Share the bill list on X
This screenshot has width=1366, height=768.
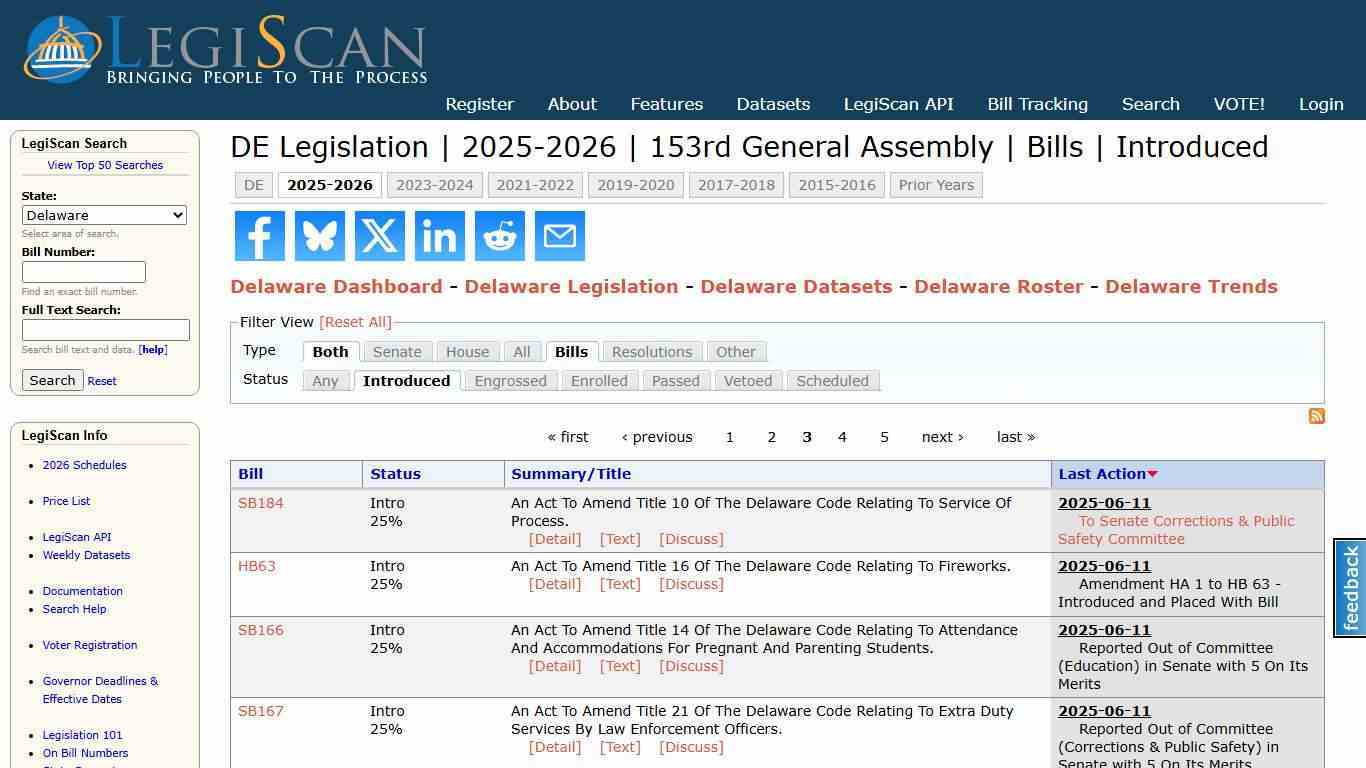(379, 236)
